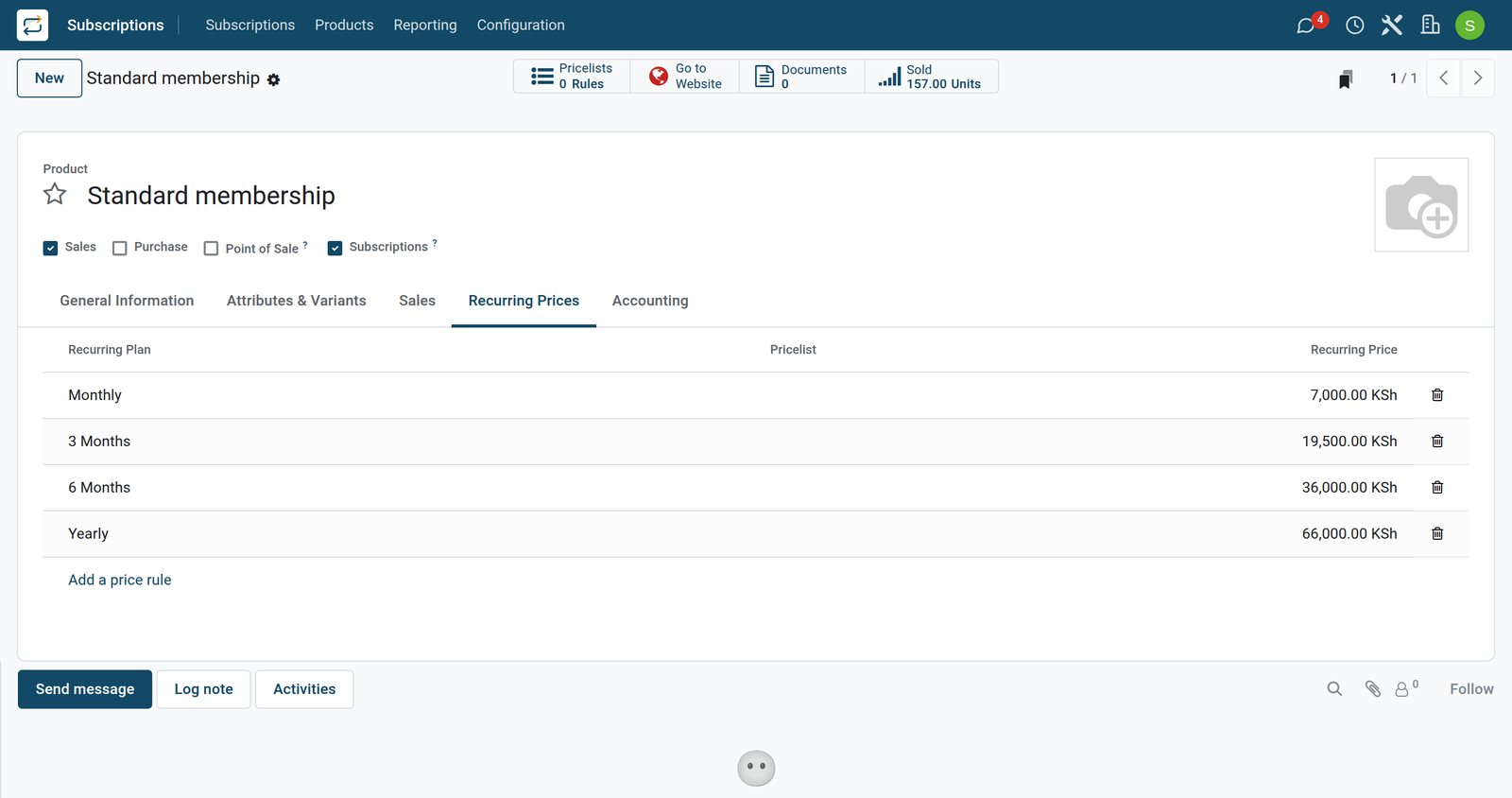Image resolution: width=1512 pixels, height=798 pixels.
Task: Switch to the Accounting tab
Action: (650, 301)
